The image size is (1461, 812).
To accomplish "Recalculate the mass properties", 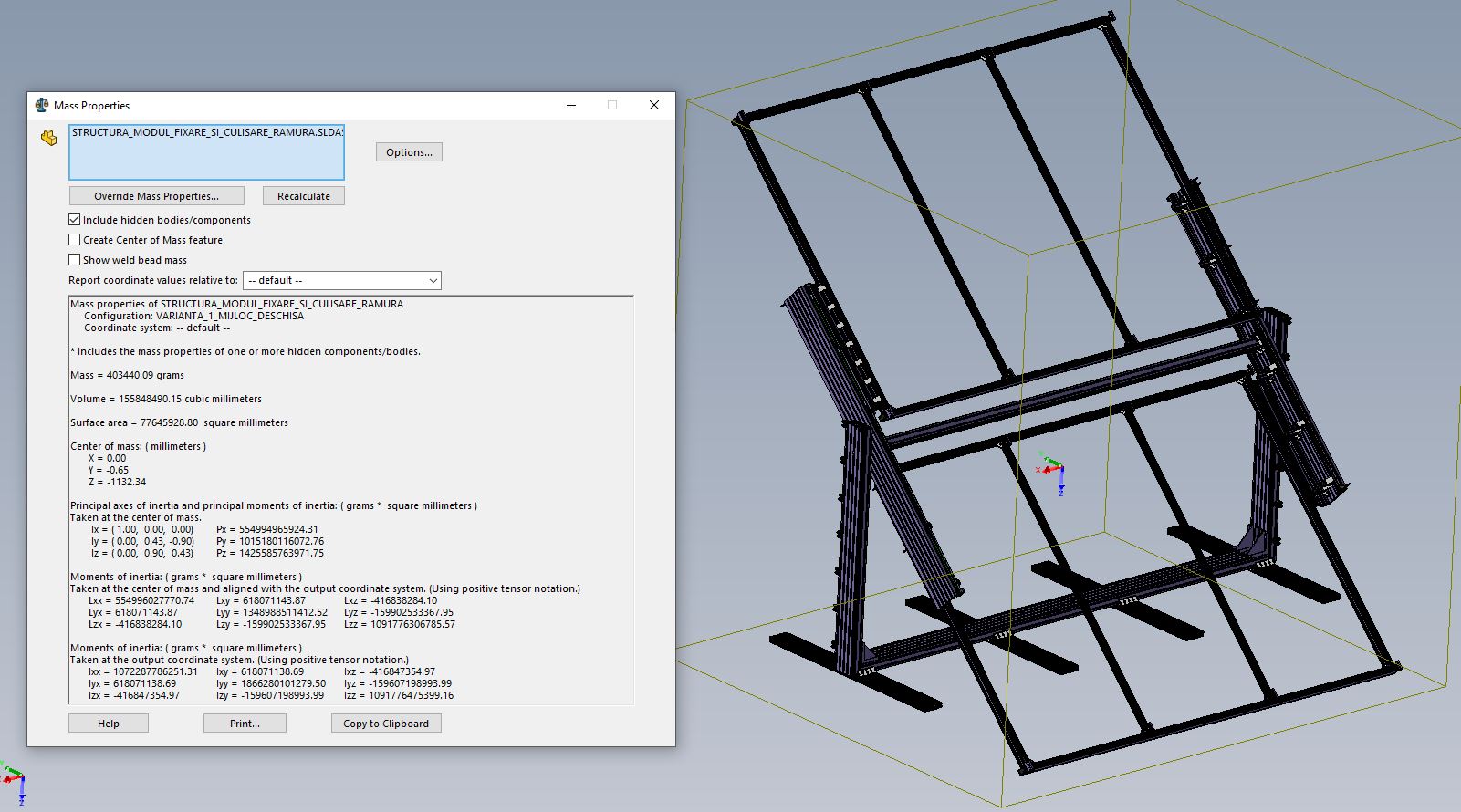I will coord(304,196).
